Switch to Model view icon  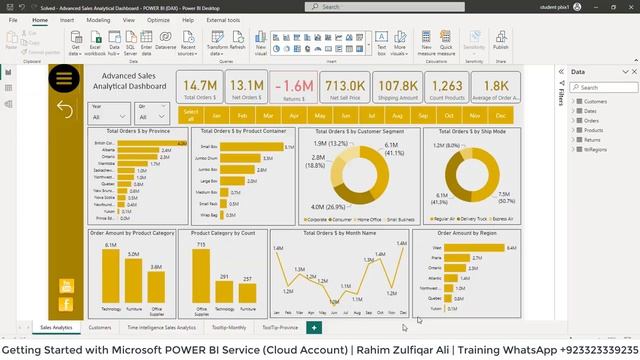pos(8,104)
